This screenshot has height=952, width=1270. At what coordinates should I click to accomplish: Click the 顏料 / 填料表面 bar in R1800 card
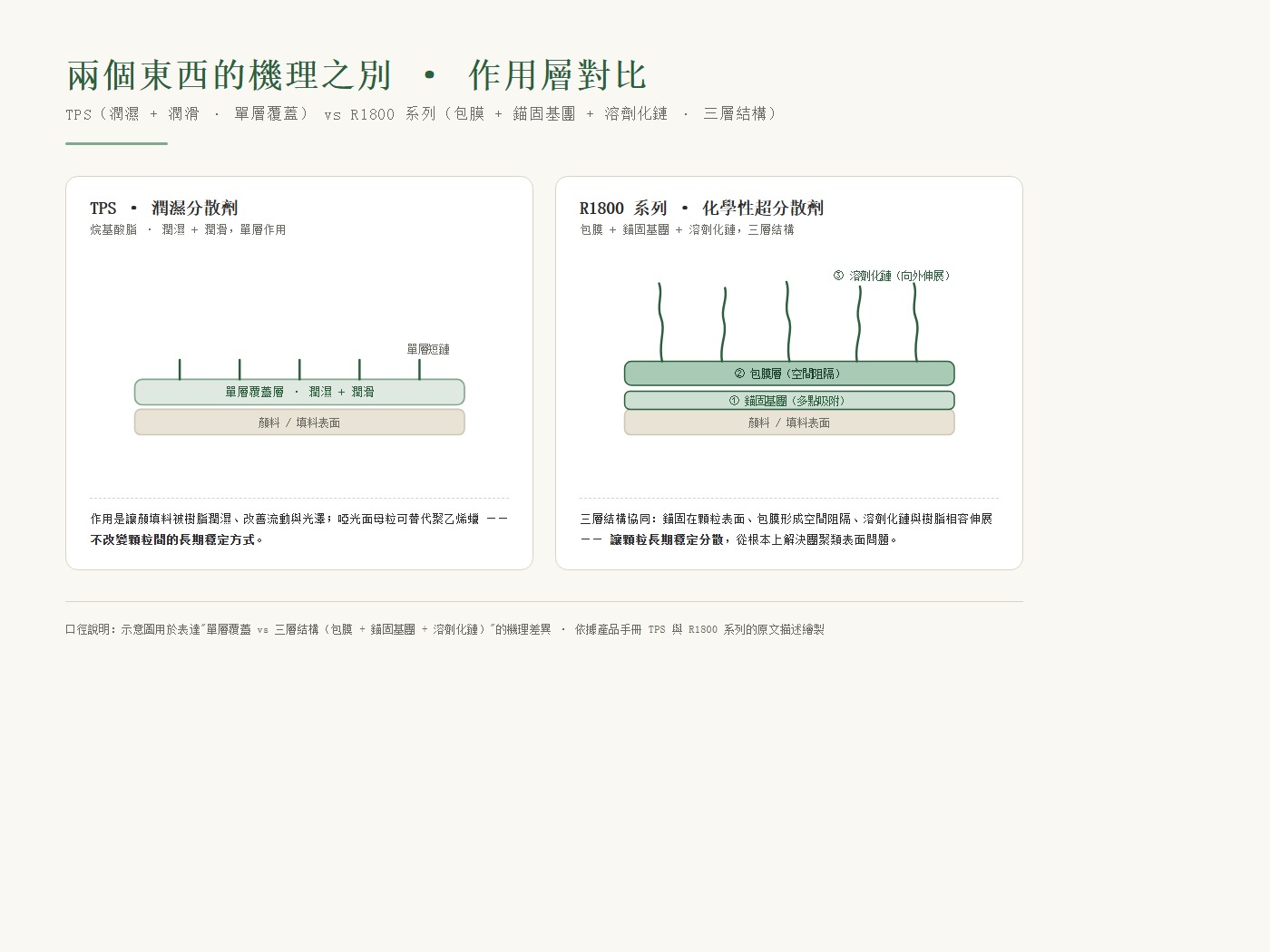click(x=789, y=423)
